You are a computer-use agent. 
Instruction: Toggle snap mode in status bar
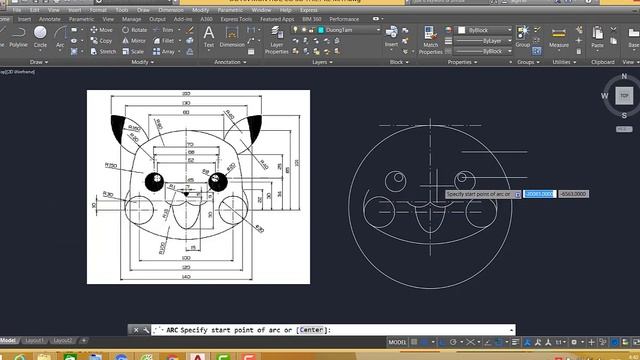tap(424, 342)
